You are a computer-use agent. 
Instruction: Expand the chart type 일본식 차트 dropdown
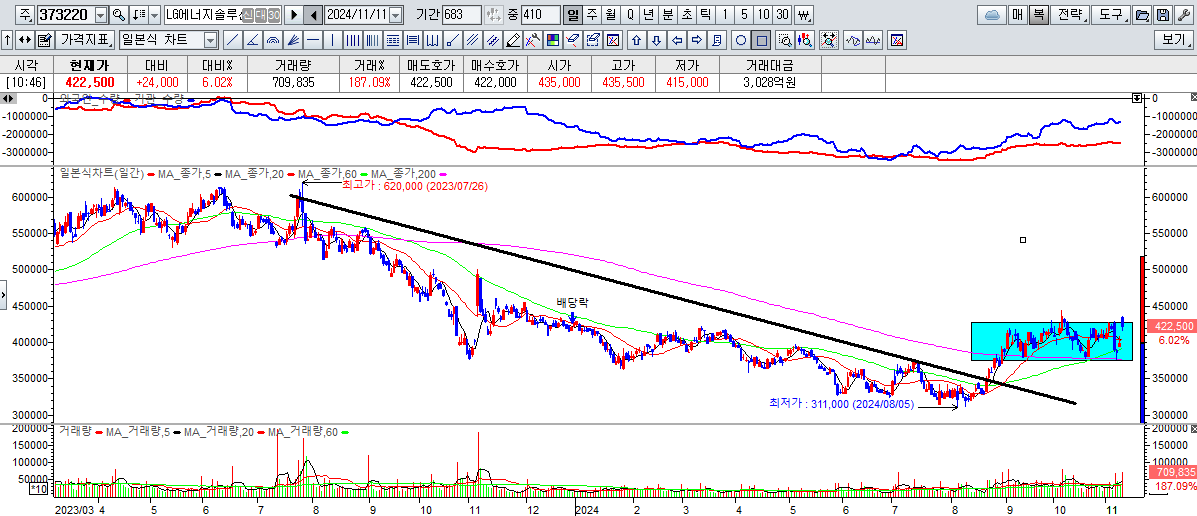(210, 40)
